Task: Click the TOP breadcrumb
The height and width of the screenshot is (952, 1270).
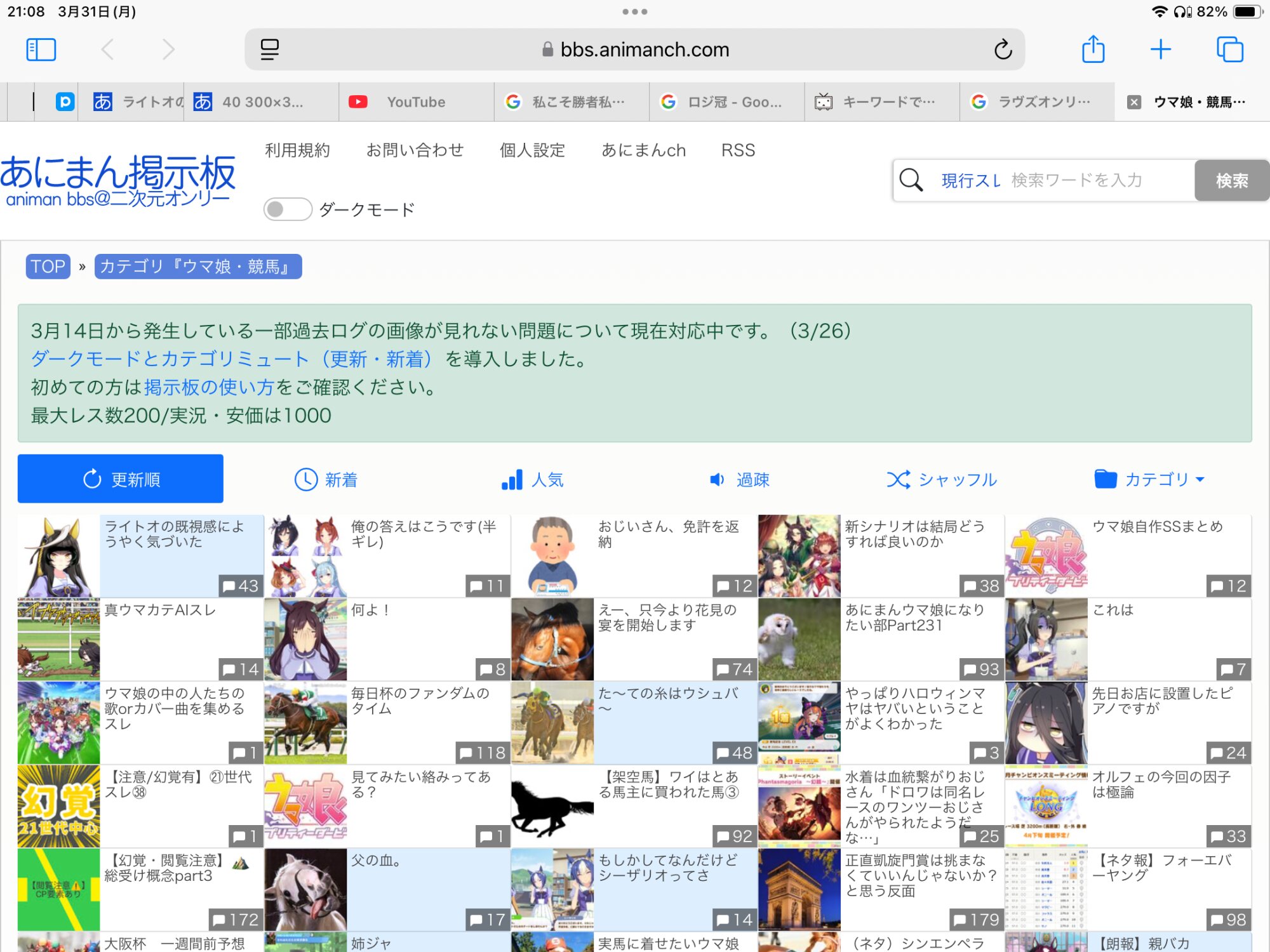Action: point(48,267)
